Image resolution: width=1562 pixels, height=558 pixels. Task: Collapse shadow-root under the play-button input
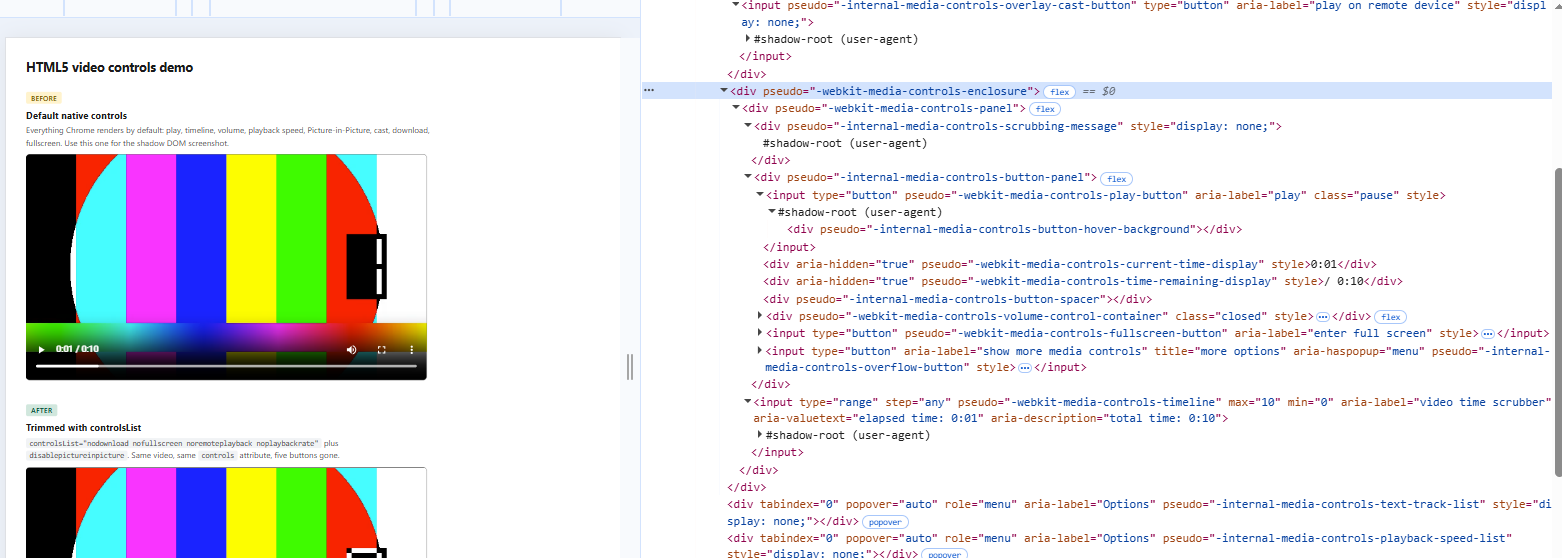(x=772, y=212)
